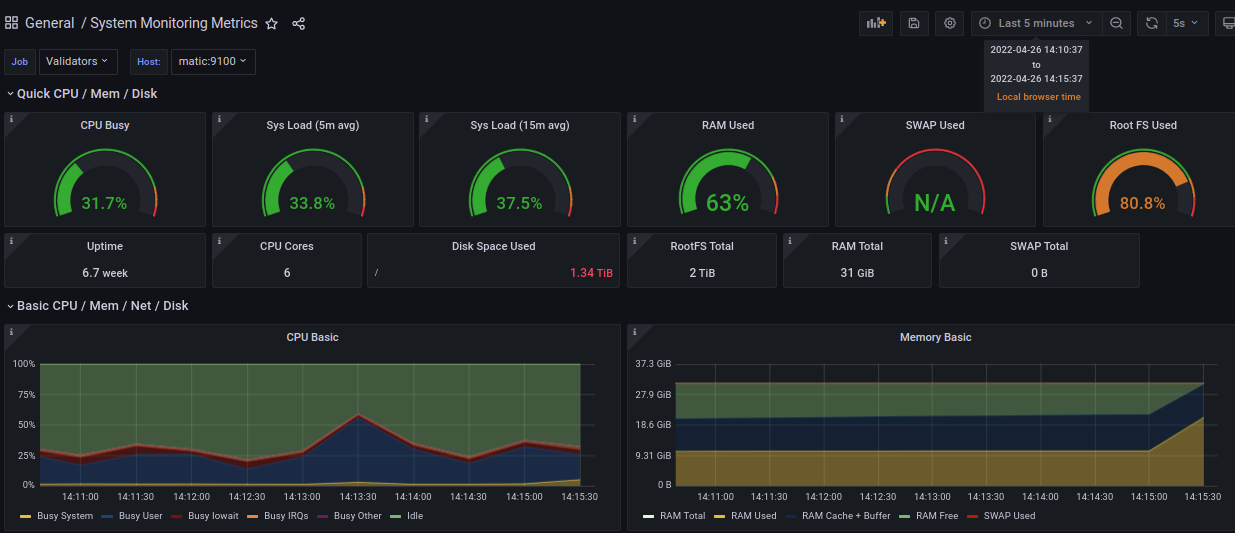
Task: Go to the General folder link
Action: click(49, 23)
